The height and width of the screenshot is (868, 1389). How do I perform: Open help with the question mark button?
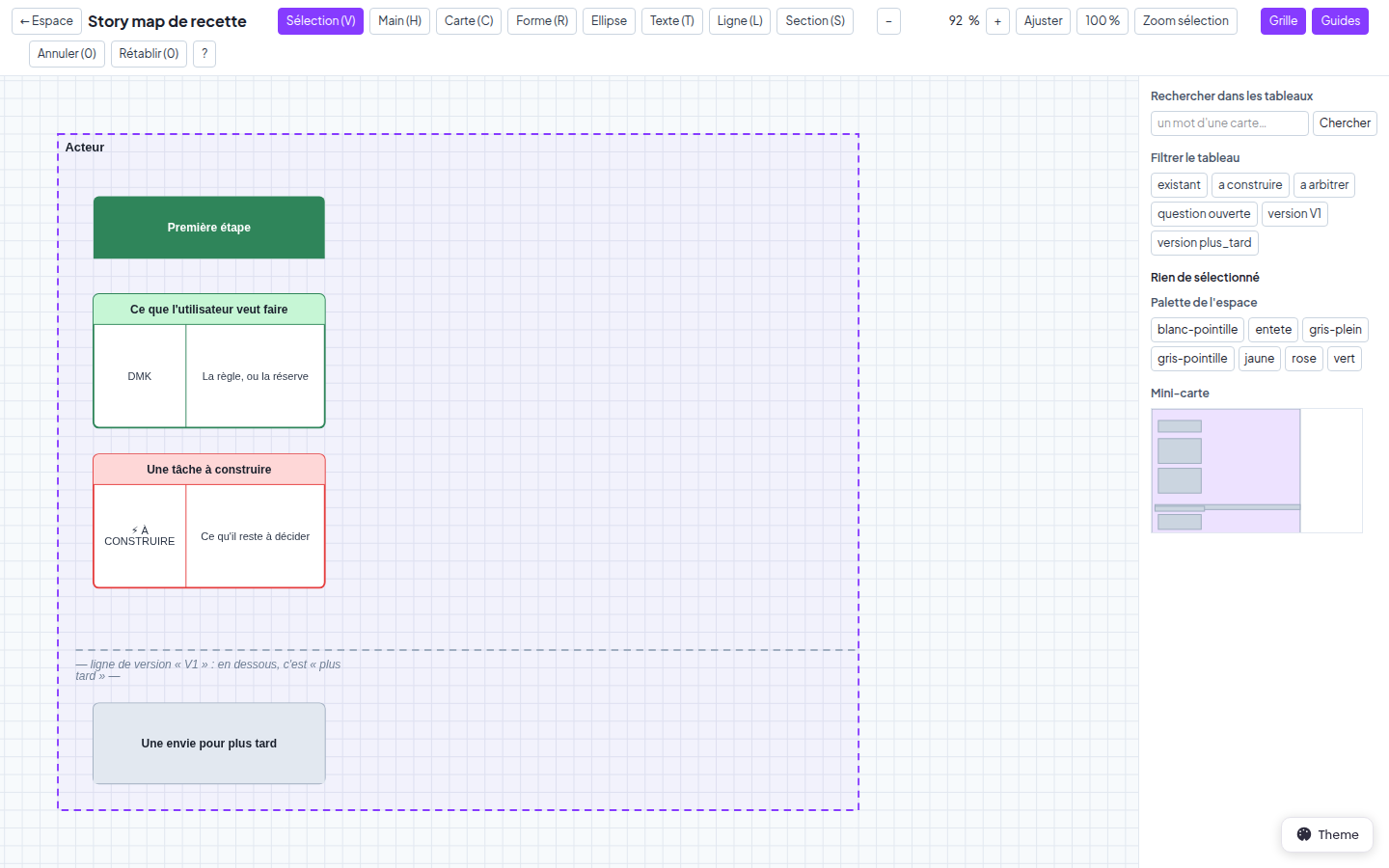[x=204, y=54]
